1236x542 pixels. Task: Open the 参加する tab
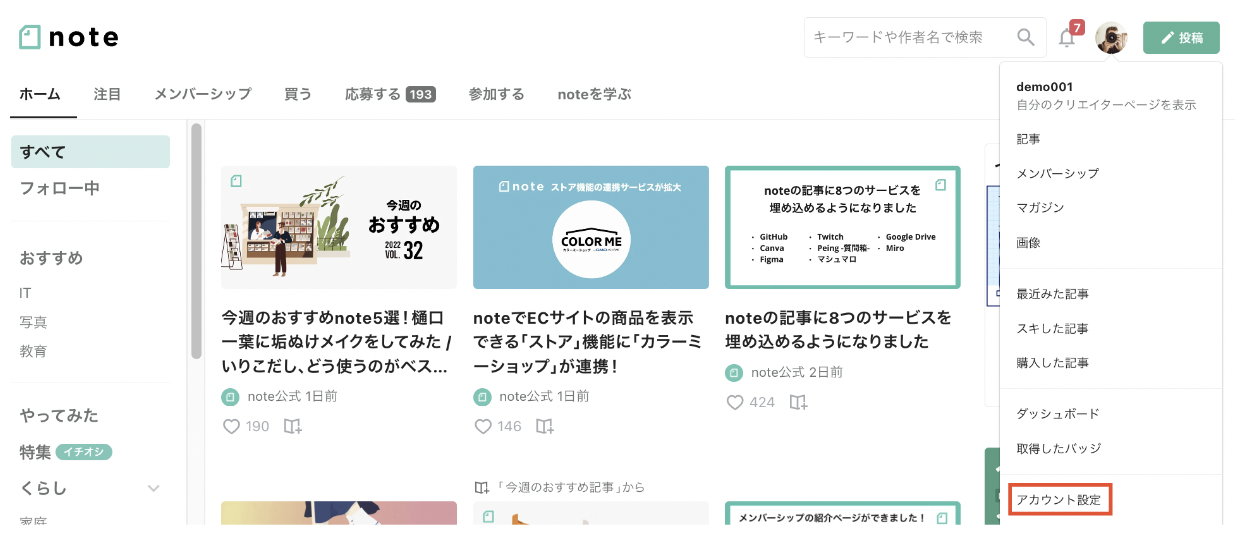click(497, 94)
